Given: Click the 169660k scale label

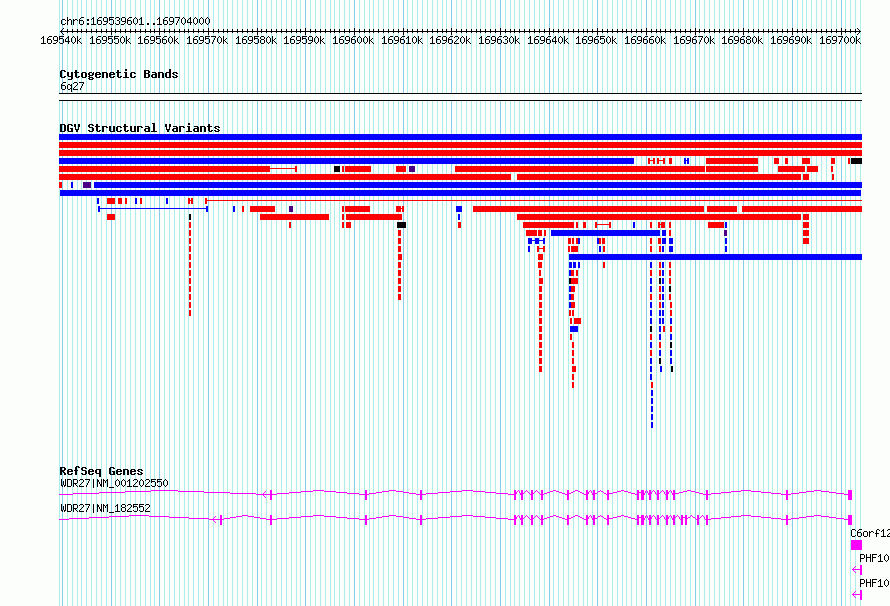Looking at the screenshot, I should click(644, 40).
